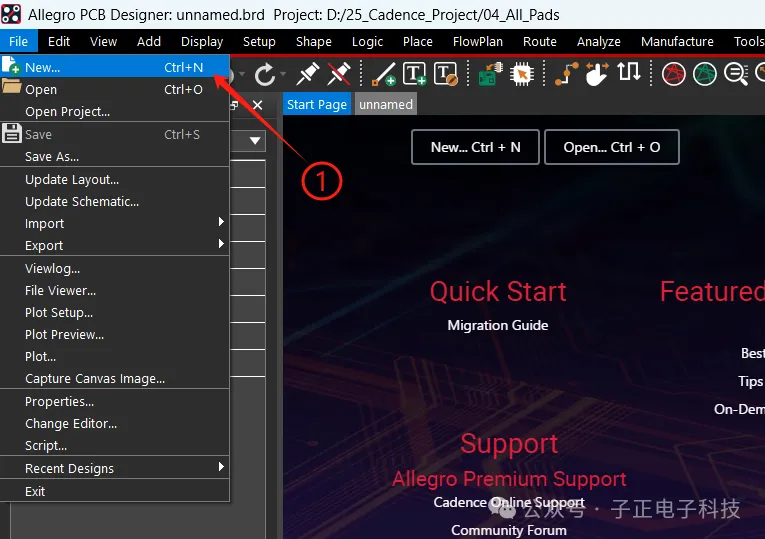765x539 pixels.
Task: Open the Route menu
Action: pyautogui.click(x=540, y=41)
